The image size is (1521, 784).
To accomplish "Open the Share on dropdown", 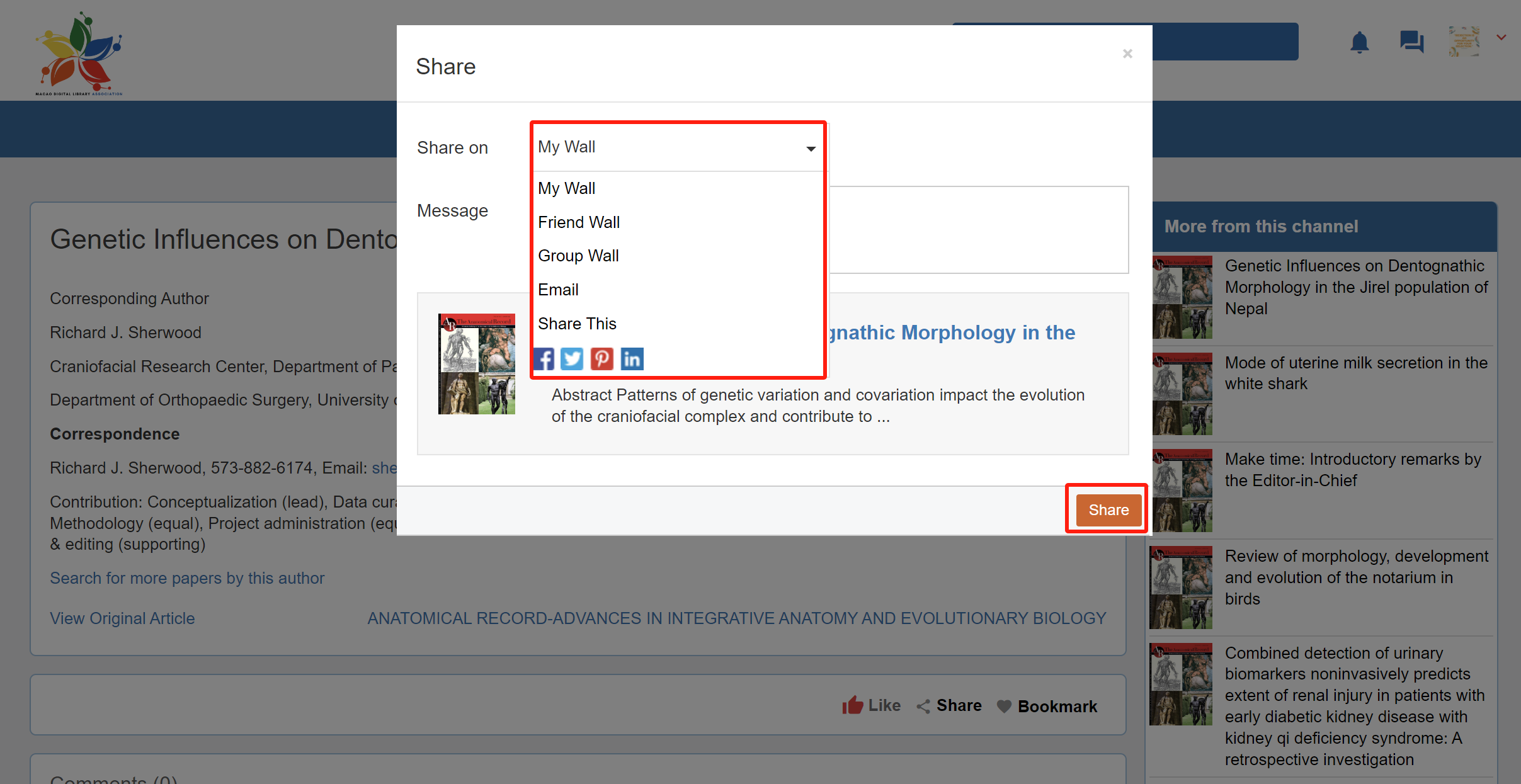I will coord(678,147).
